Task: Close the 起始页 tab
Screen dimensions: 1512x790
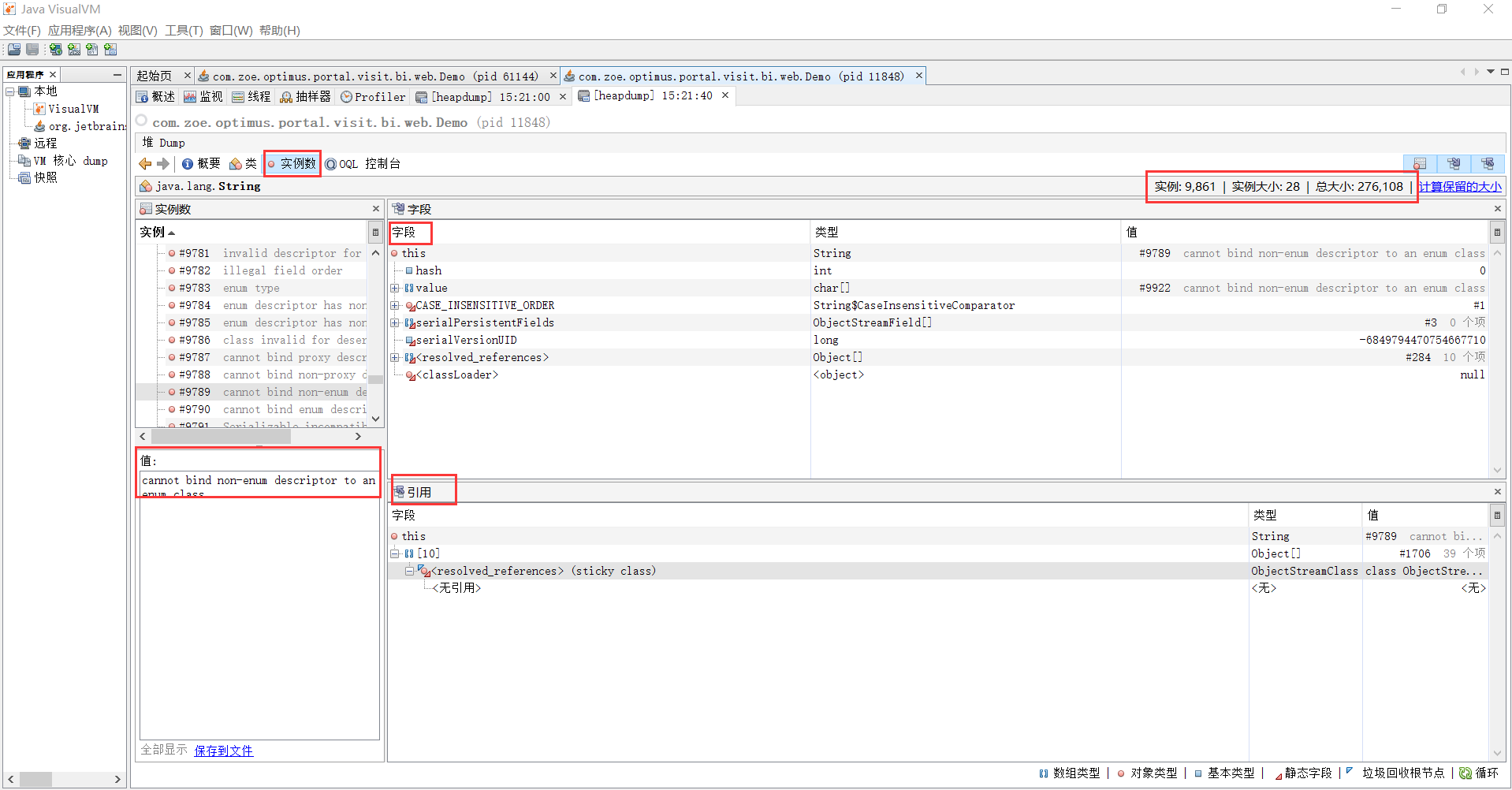Action: (187, 76)
